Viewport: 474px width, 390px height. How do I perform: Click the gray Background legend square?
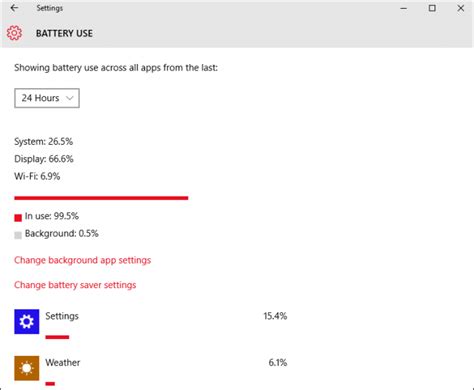[18, 235]
